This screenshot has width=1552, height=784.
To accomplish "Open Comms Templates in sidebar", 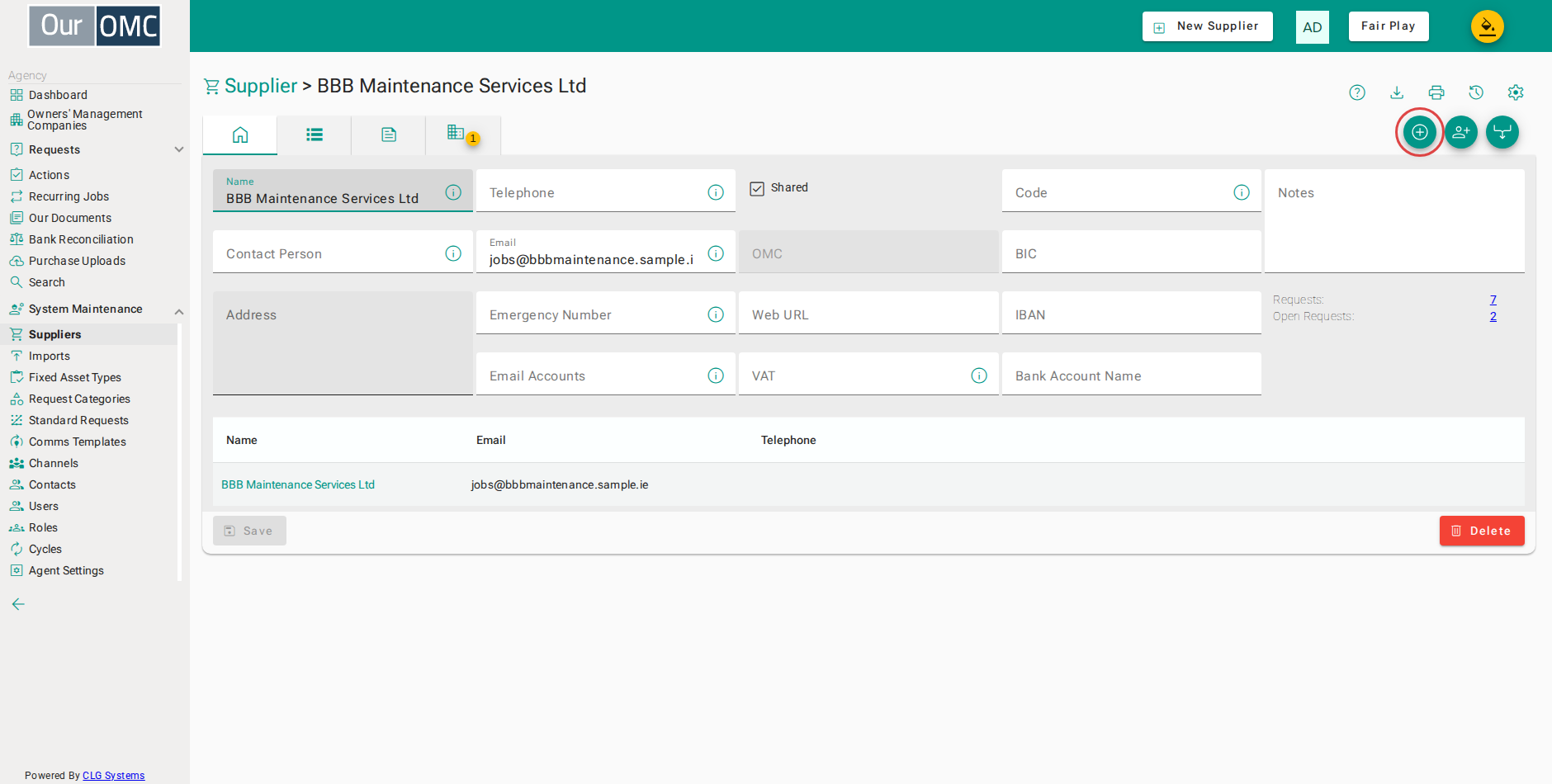I will pos(78,442).
